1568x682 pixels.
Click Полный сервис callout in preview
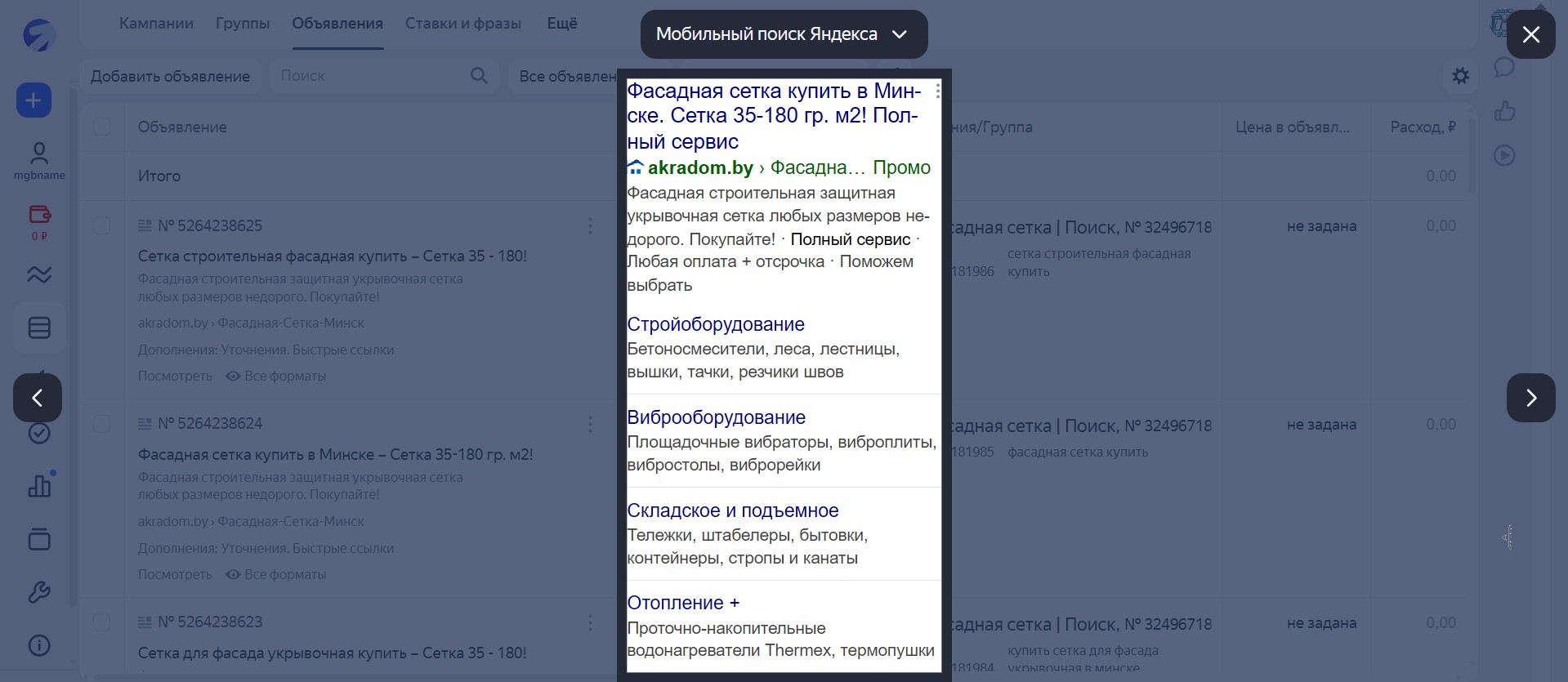[850, 239]
